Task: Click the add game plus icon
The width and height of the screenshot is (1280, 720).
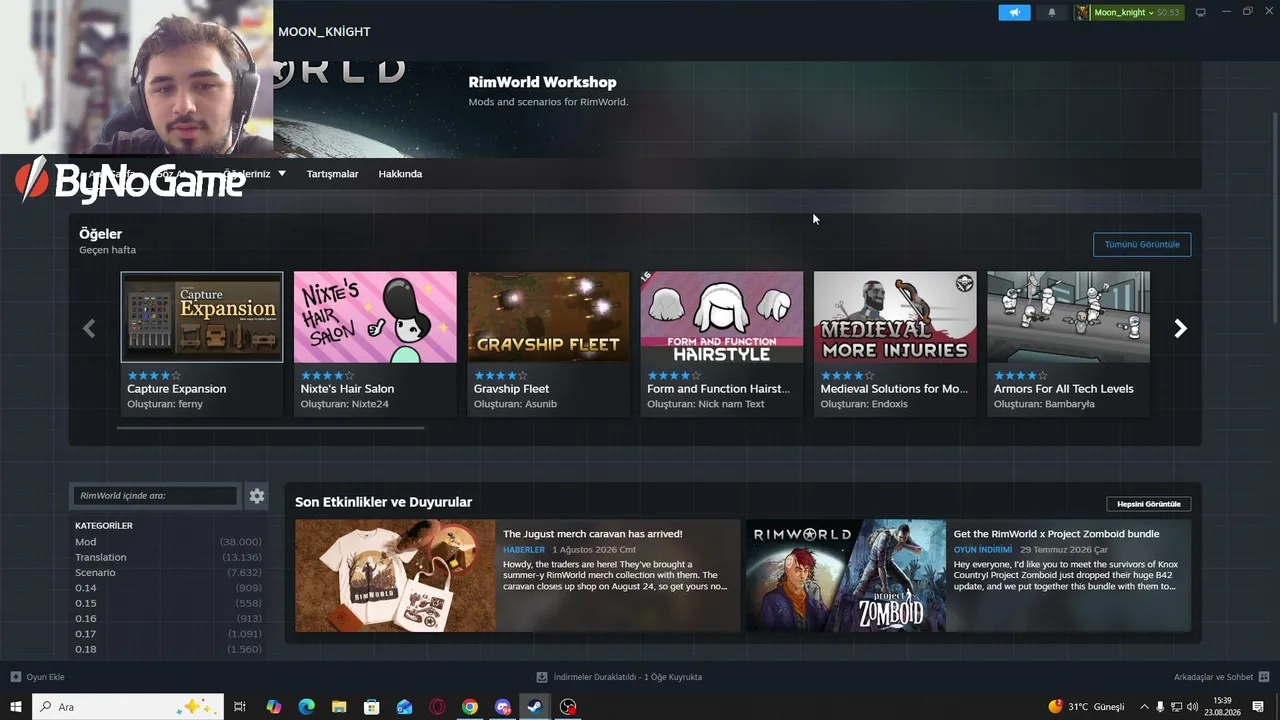Action: [x=16, y=677]
